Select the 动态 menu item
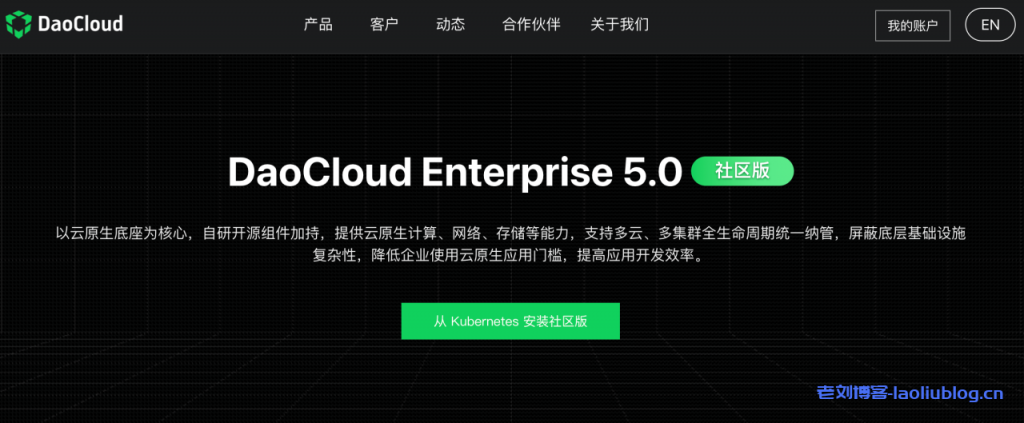Screen dimensions: 1024x423 click(451, 25)
